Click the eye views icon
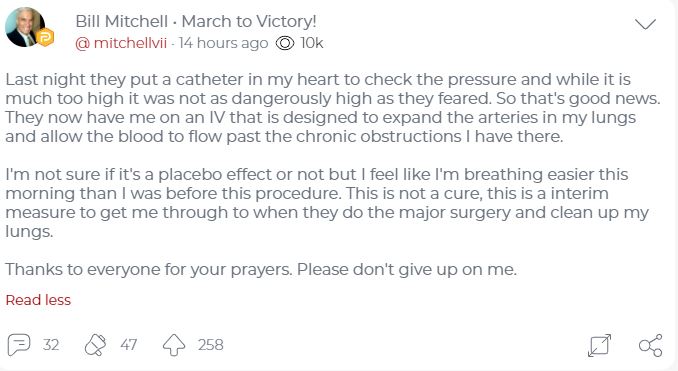The width and height of the screenshot is (678, 371). click(x=285, y=43)
